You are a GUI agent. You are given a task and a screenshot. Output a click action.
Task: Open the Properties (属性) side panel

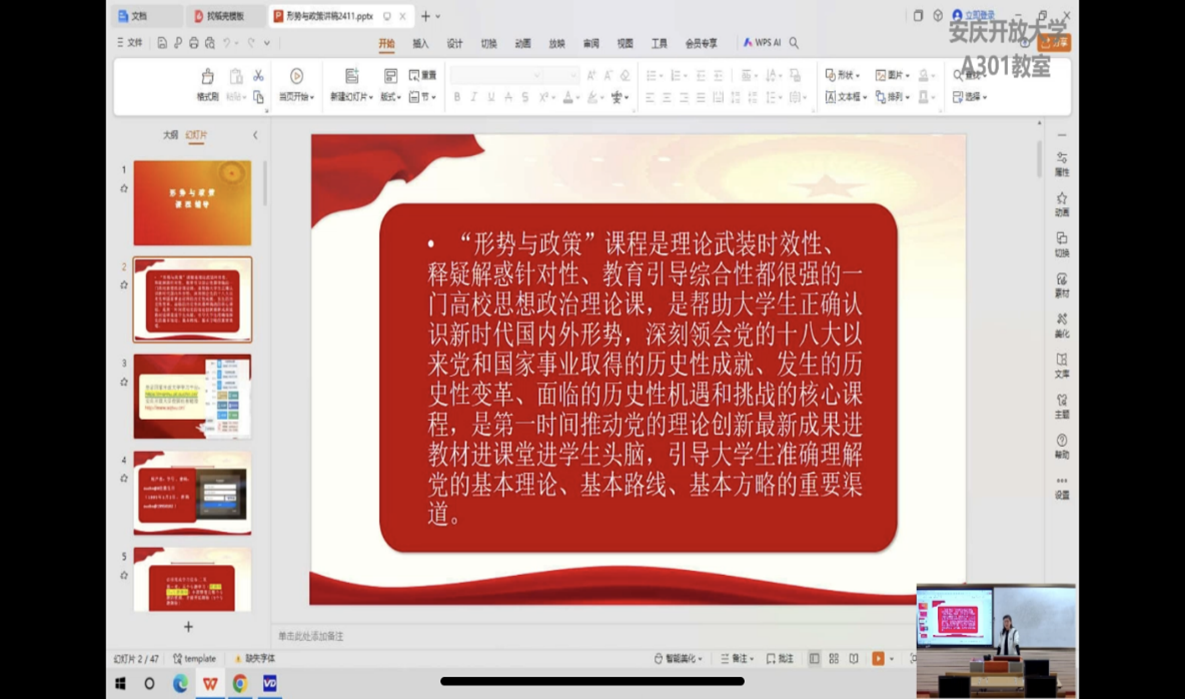pyautogui.click(x=1061, y=163)
